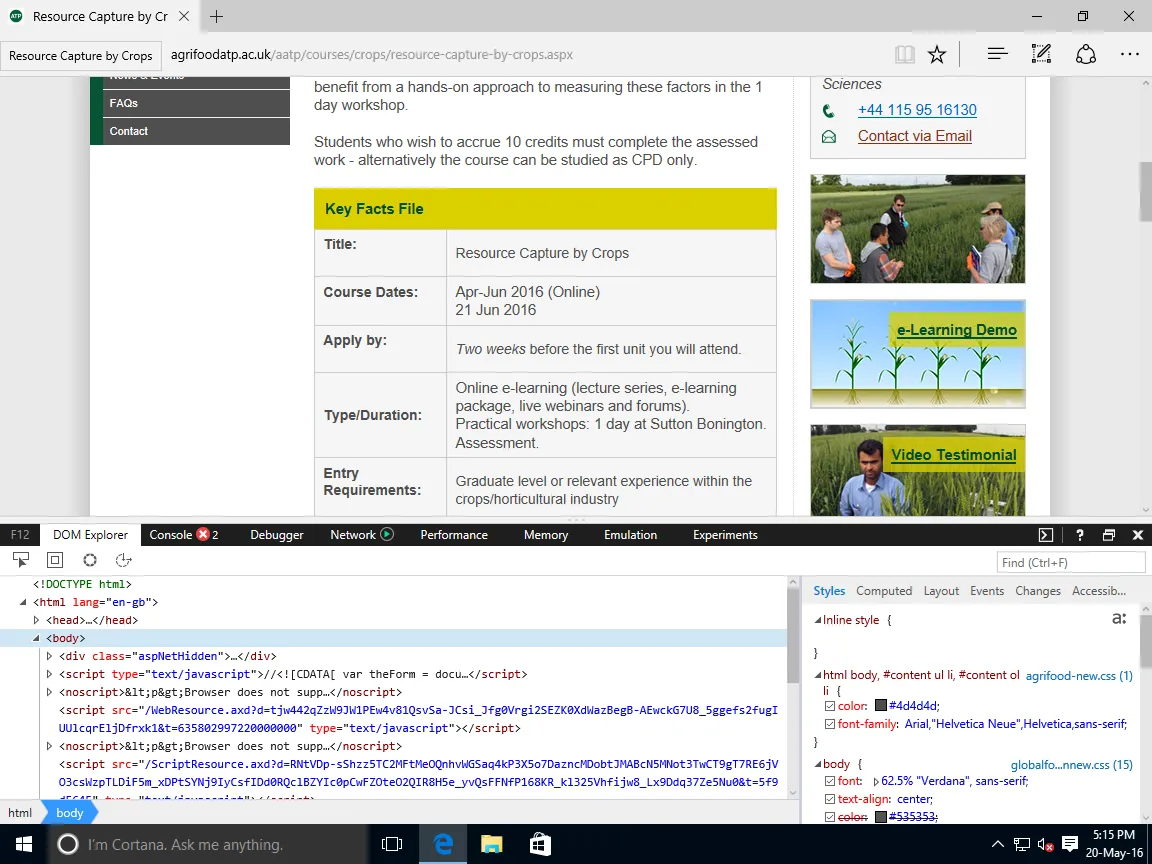Click the Cortana search box
Viewport: 1152px width, 864px height.
[209, 844]
